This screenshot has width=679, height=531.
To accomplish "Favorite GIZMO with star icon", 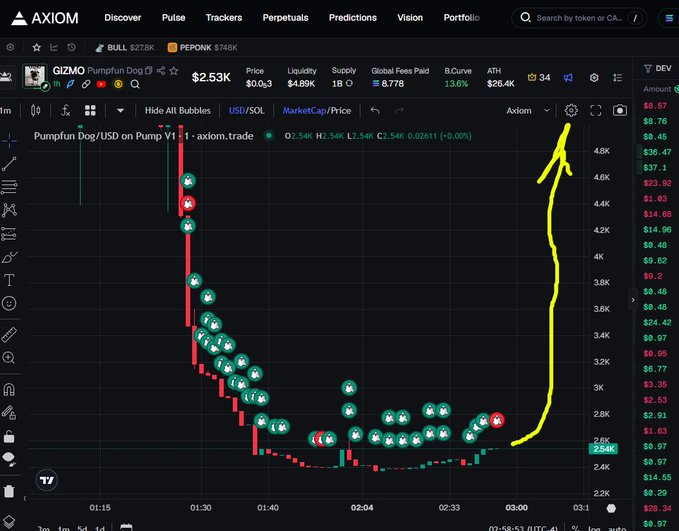I will click(174, 70).
